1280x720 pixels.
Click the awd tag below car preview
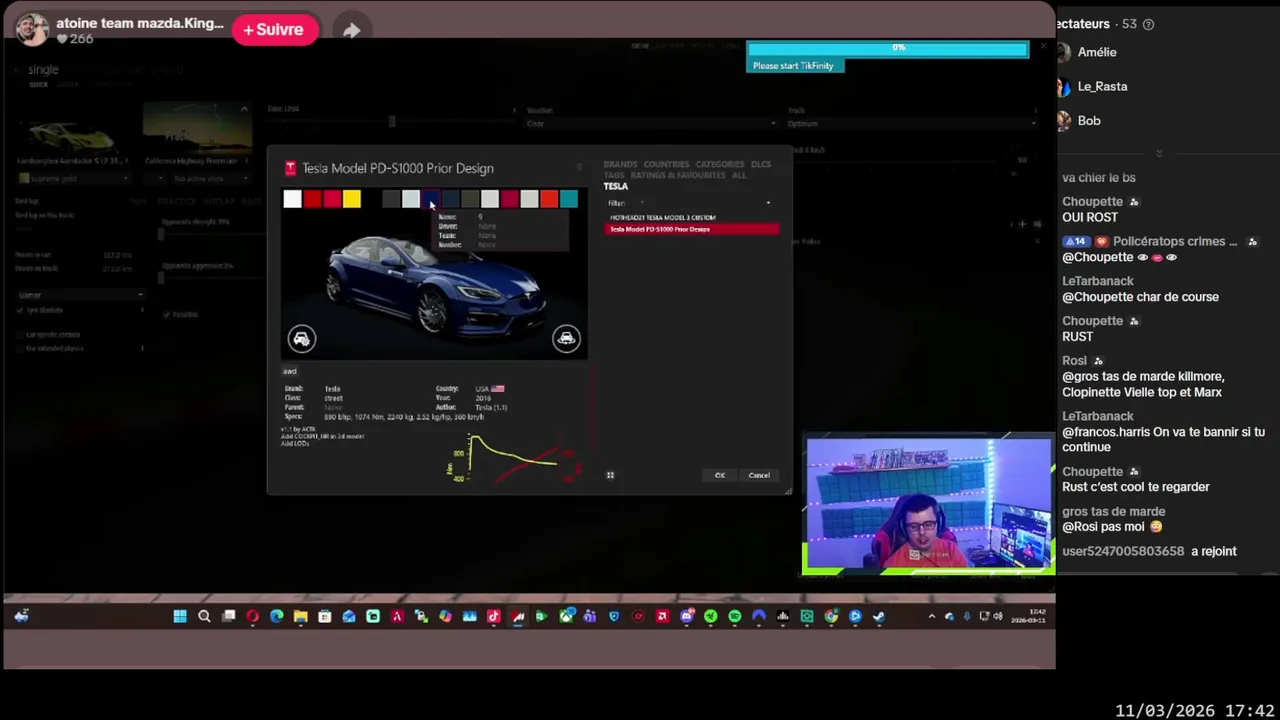pos(289,371)
